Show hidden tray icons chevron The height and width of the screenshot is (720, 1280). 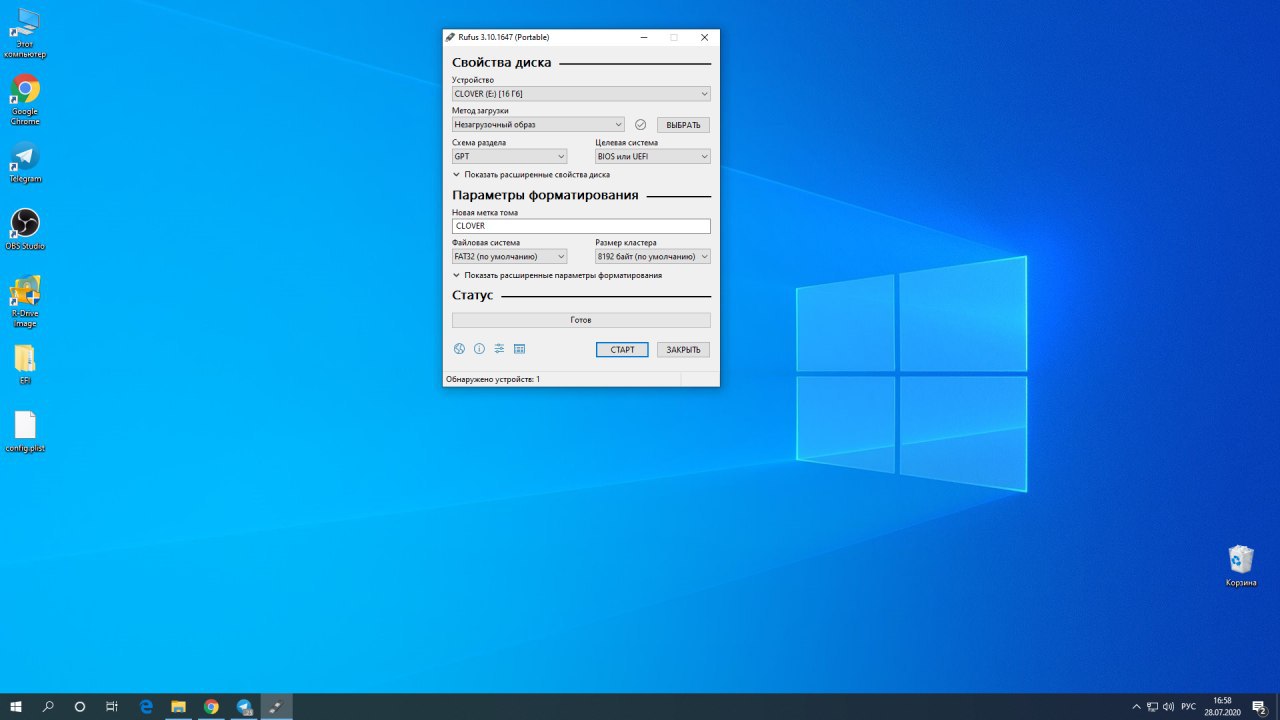pyautogui.click(x=1136, y=706)
